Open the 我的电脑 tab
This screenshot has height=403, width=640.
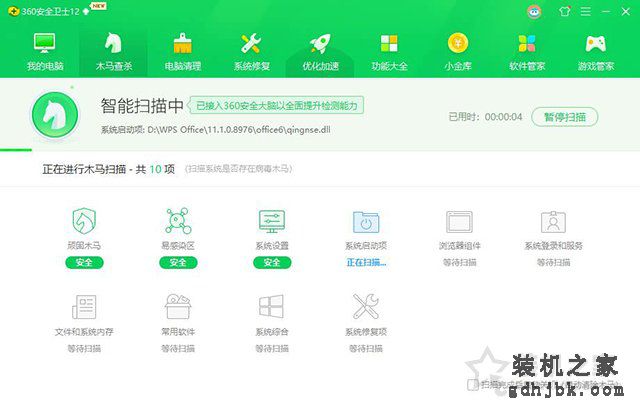(44, 51)
